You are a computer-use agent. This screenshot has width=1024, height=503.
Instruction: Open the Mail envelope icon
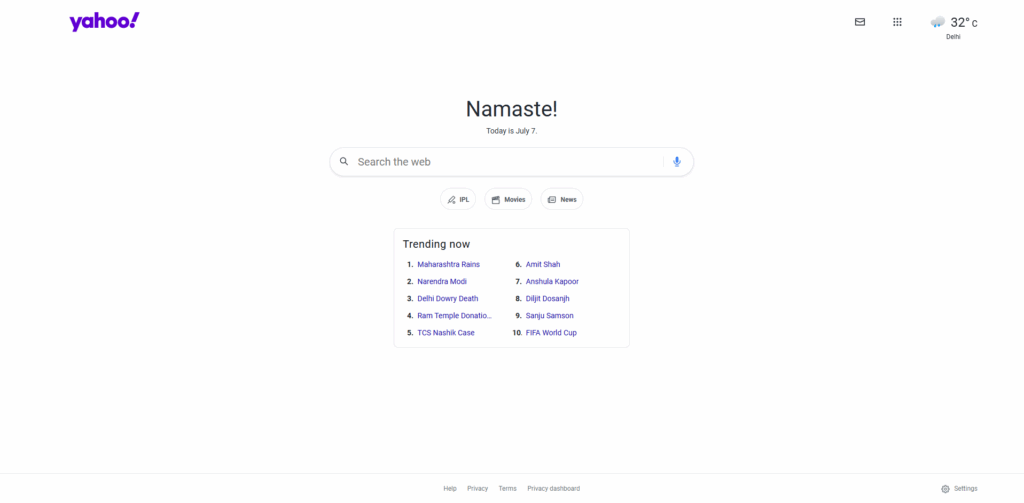(859, 22)
